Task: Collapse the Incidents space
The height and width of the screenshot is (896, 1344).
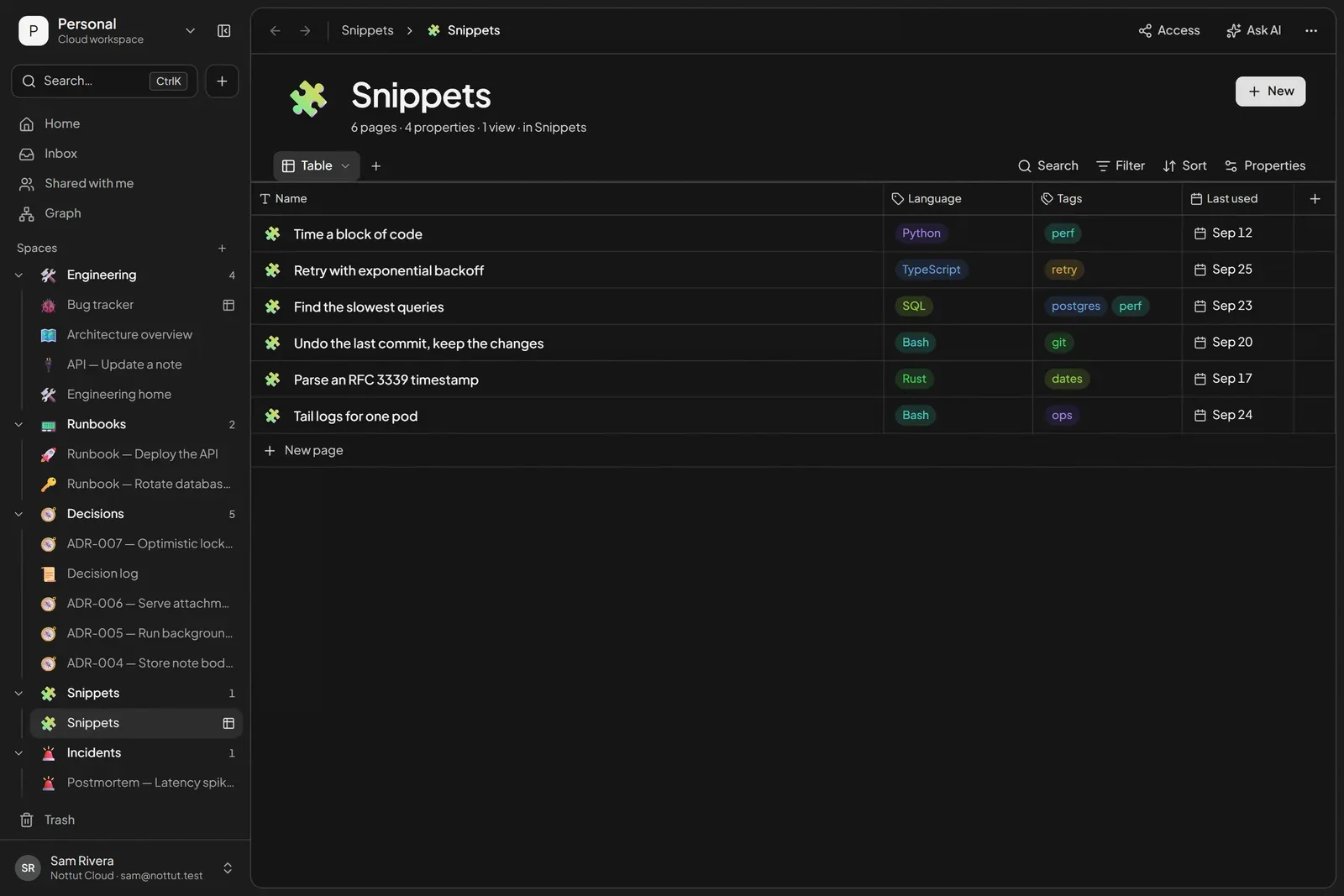Action: pos(18,753)
